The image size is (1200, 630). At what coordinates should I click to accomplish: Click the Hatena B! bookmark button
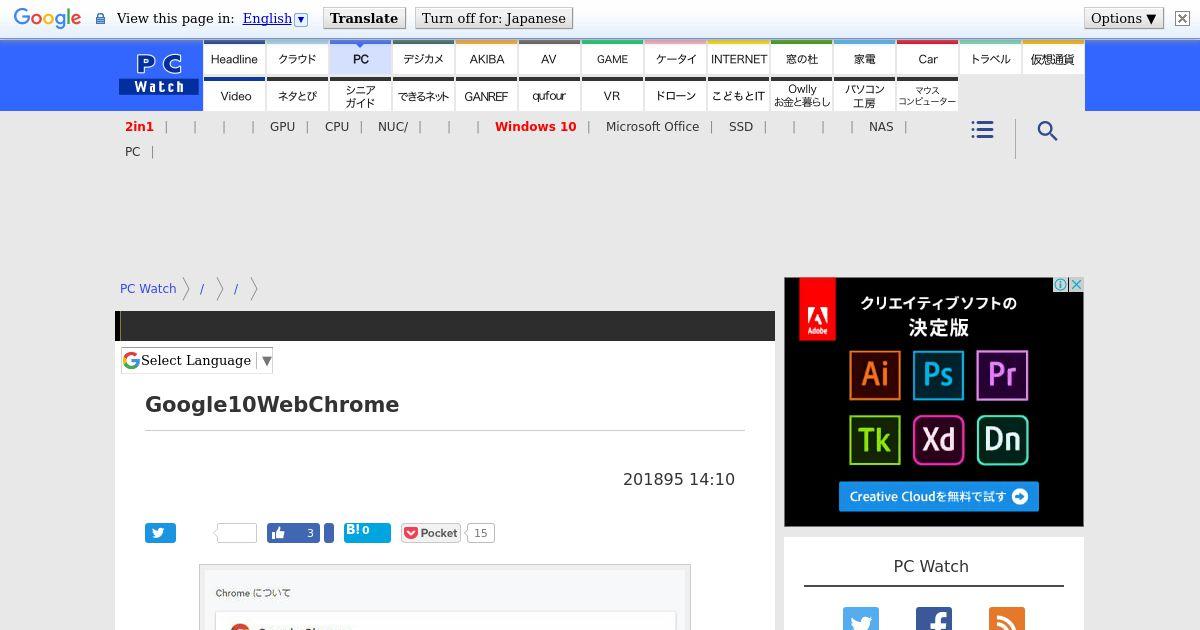click(x=367, y=532)
